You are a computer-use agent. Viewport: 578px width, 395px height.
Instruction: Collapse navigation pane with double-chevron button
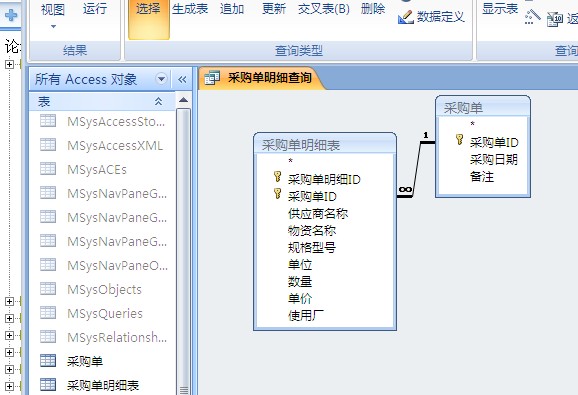point(182,79)
